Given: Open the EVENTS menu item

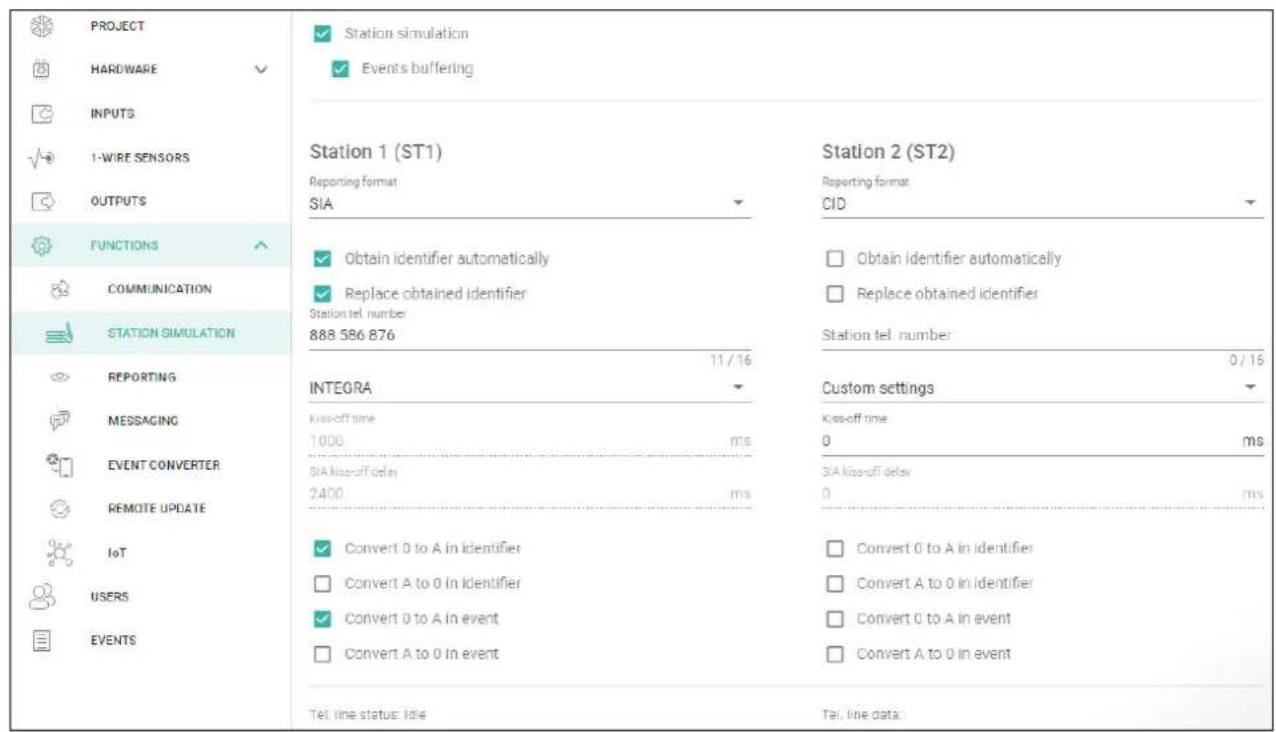Looking at the screenshot, I should tap(112, 640).
